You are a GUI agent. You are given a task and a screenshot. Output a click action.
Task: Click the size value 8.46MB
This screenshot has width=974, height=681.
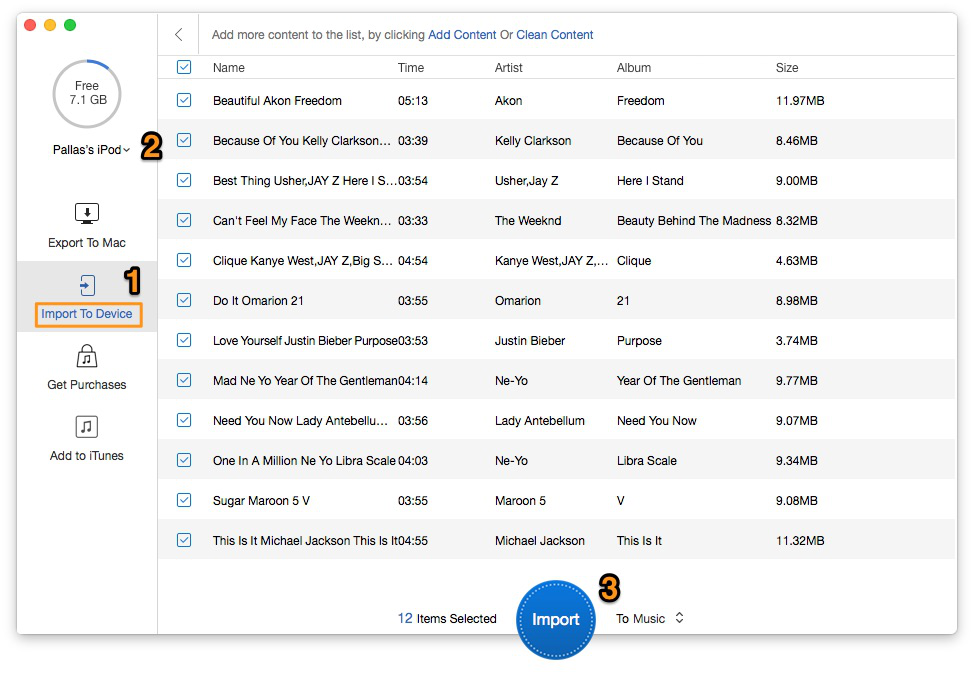[796, 141]
